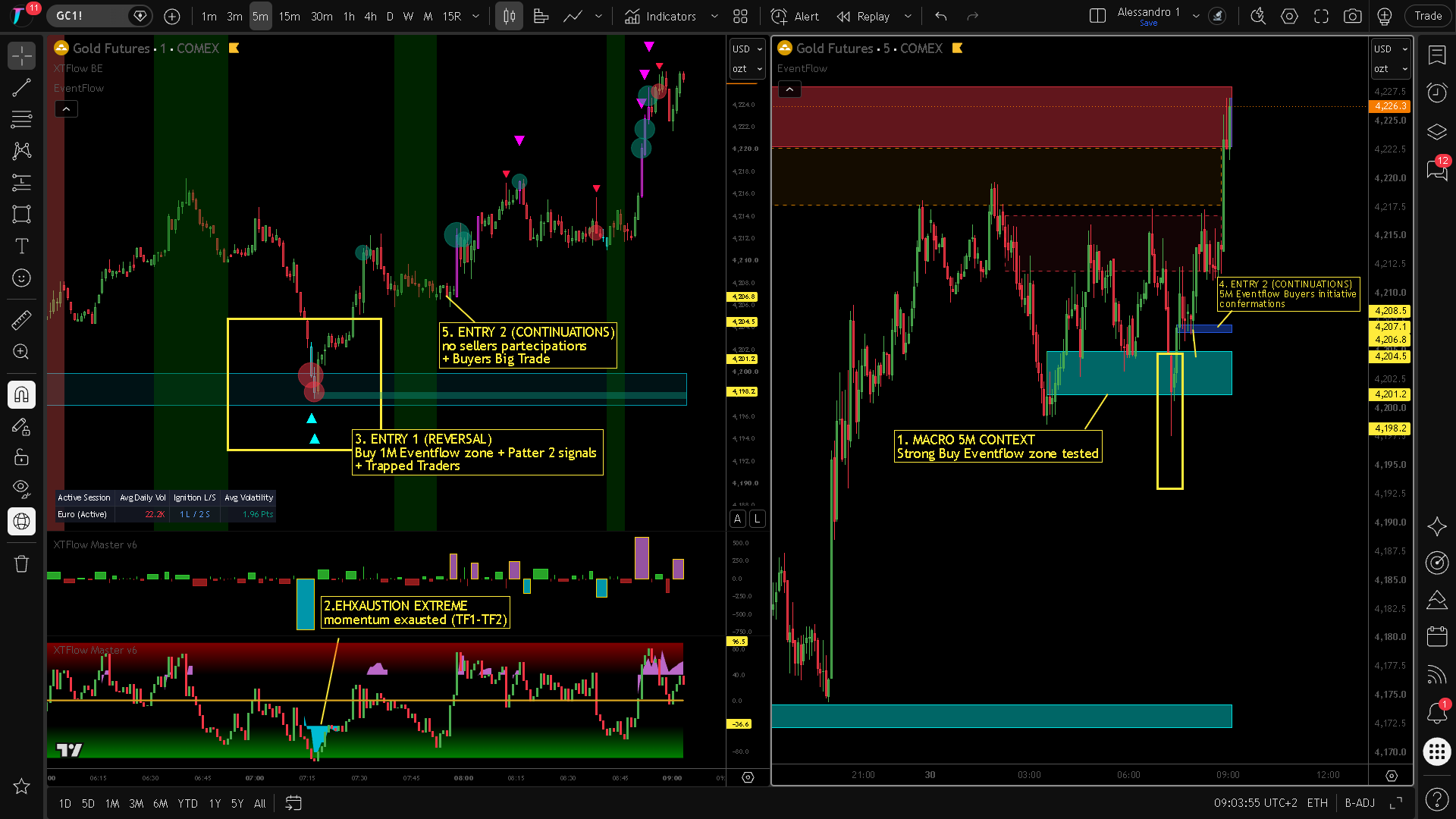Open favorites toolbar star icon
1456x819 pixels.
click(x=21, y=786)
